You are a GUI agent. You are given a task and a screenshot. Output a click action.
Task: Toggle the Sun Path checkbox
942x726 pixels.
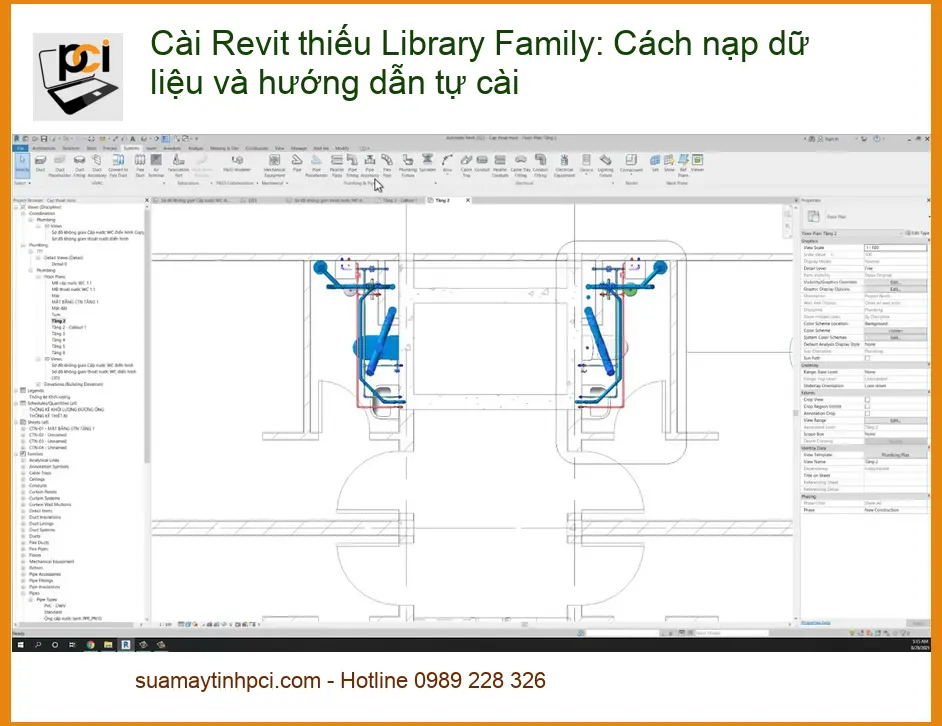[x=868, y=358]
